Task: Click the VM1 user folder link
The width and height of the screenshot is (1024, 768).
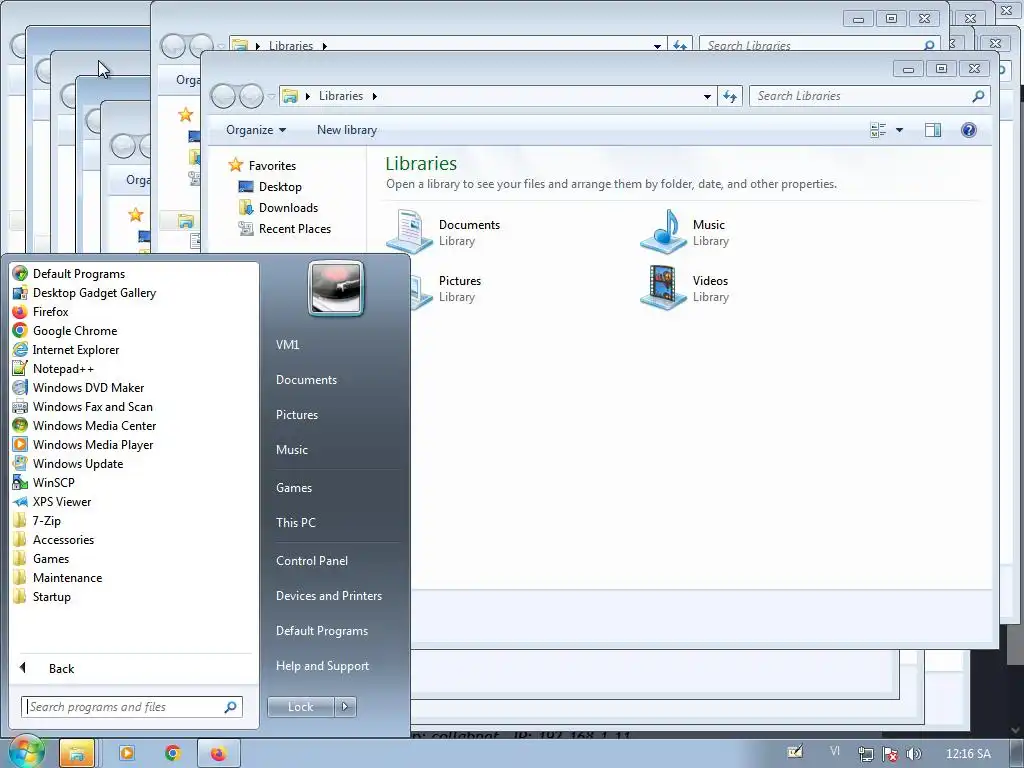Action: (x=287, y=345)
